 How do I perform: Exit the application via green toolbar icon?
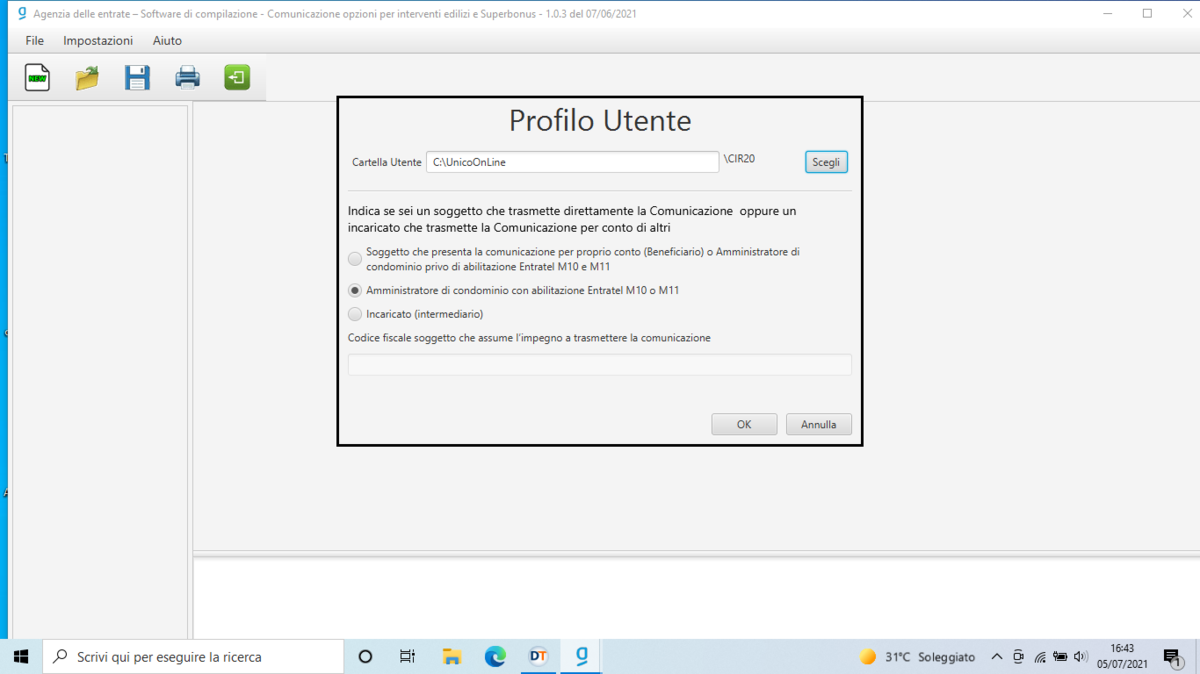click(x=237, y=77)
